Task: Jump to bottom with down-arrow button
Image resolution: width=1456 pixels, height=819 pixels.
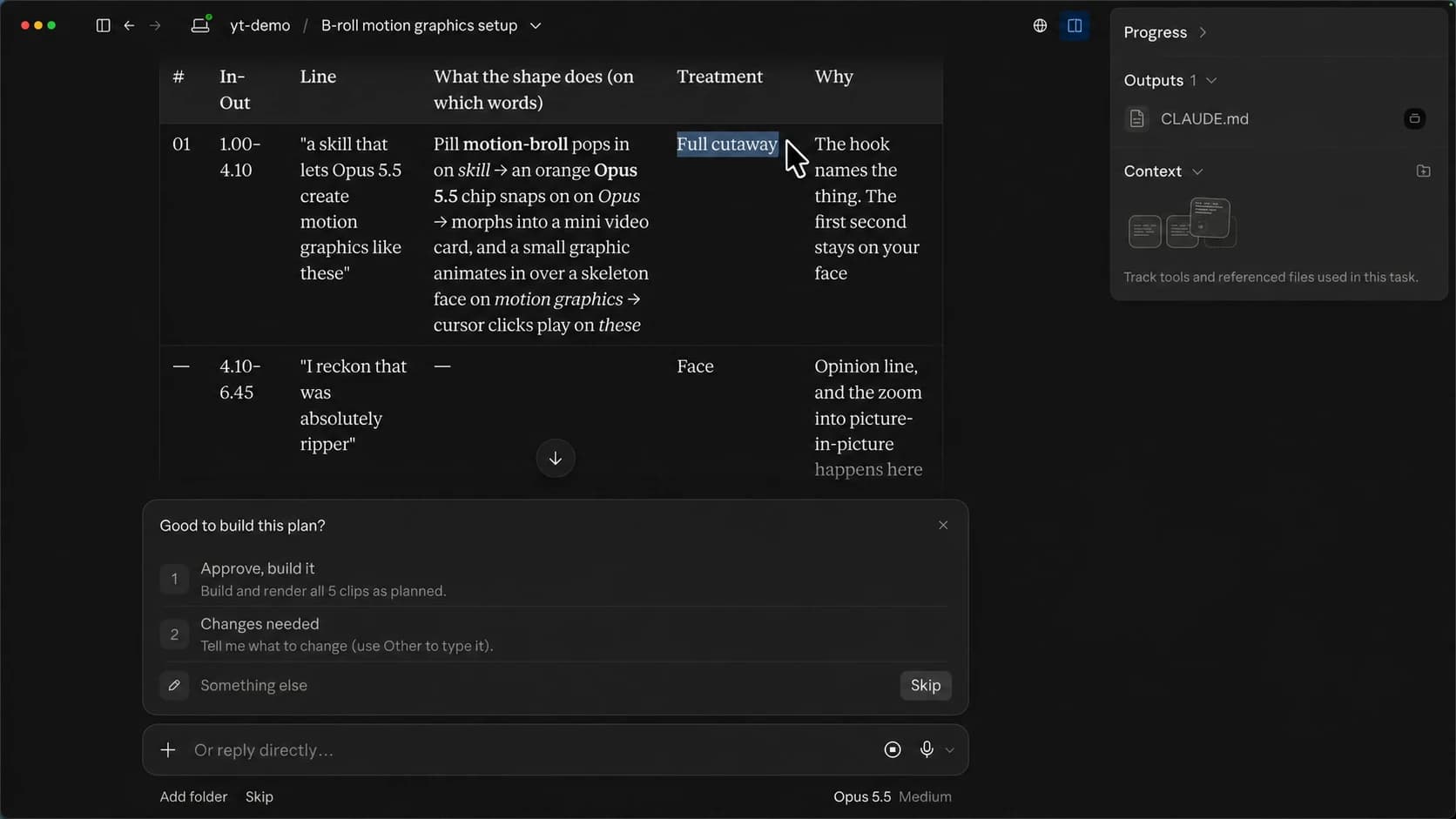Action: tap(556, 459)
